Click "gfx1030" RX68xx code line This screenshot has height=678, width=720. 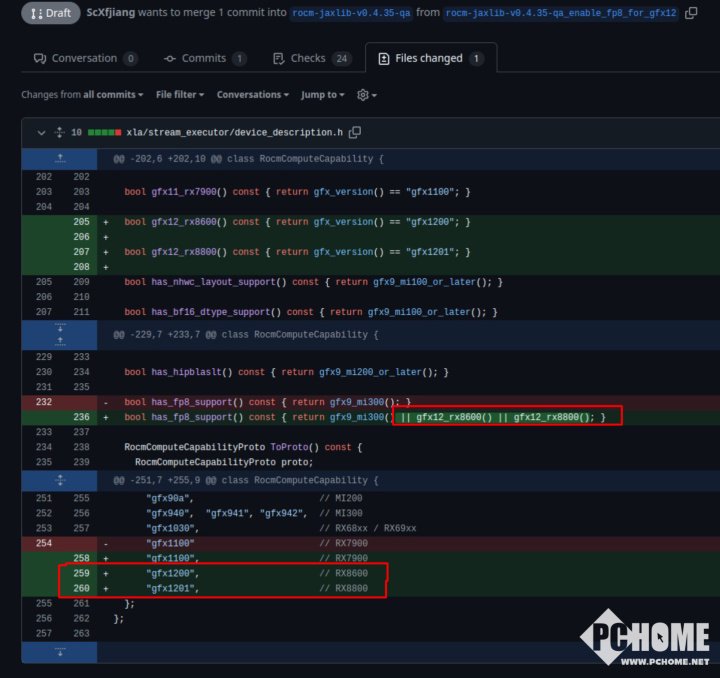(x=281, y=528)
